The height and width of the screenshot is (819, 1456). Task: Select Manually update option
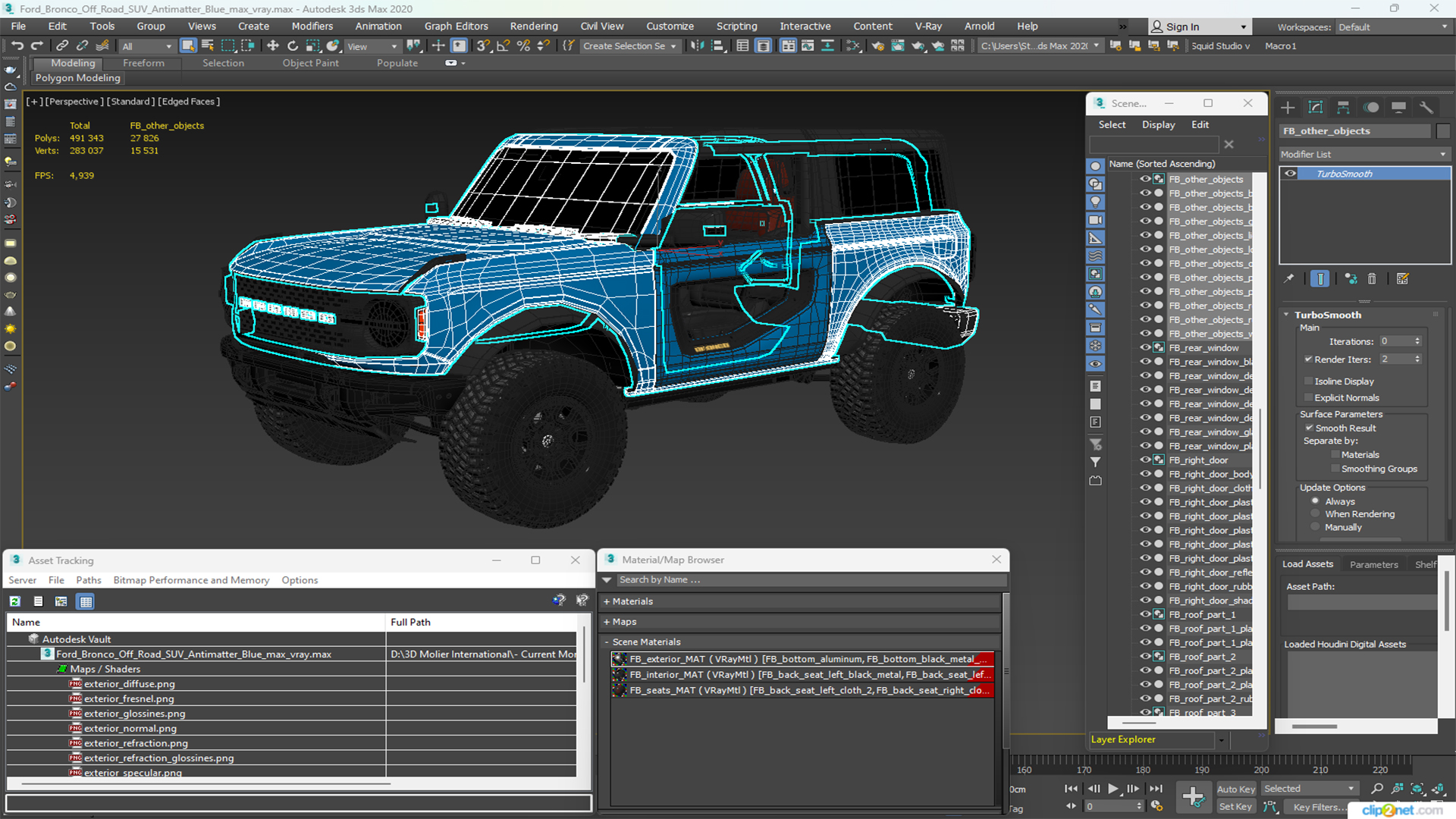[x=1315, y=528]
